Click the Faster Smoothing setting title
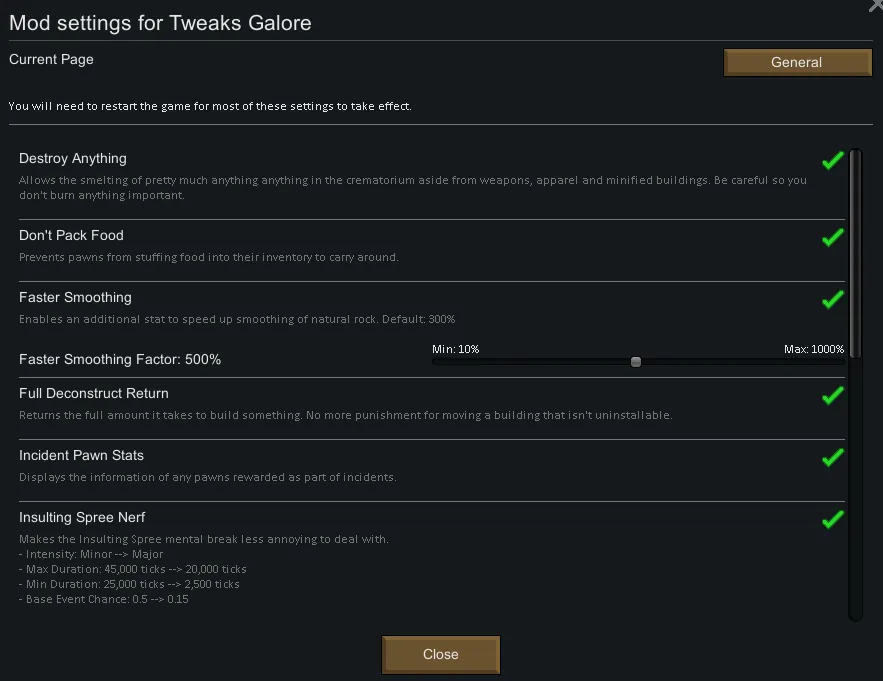 click(x=75, y=297)
